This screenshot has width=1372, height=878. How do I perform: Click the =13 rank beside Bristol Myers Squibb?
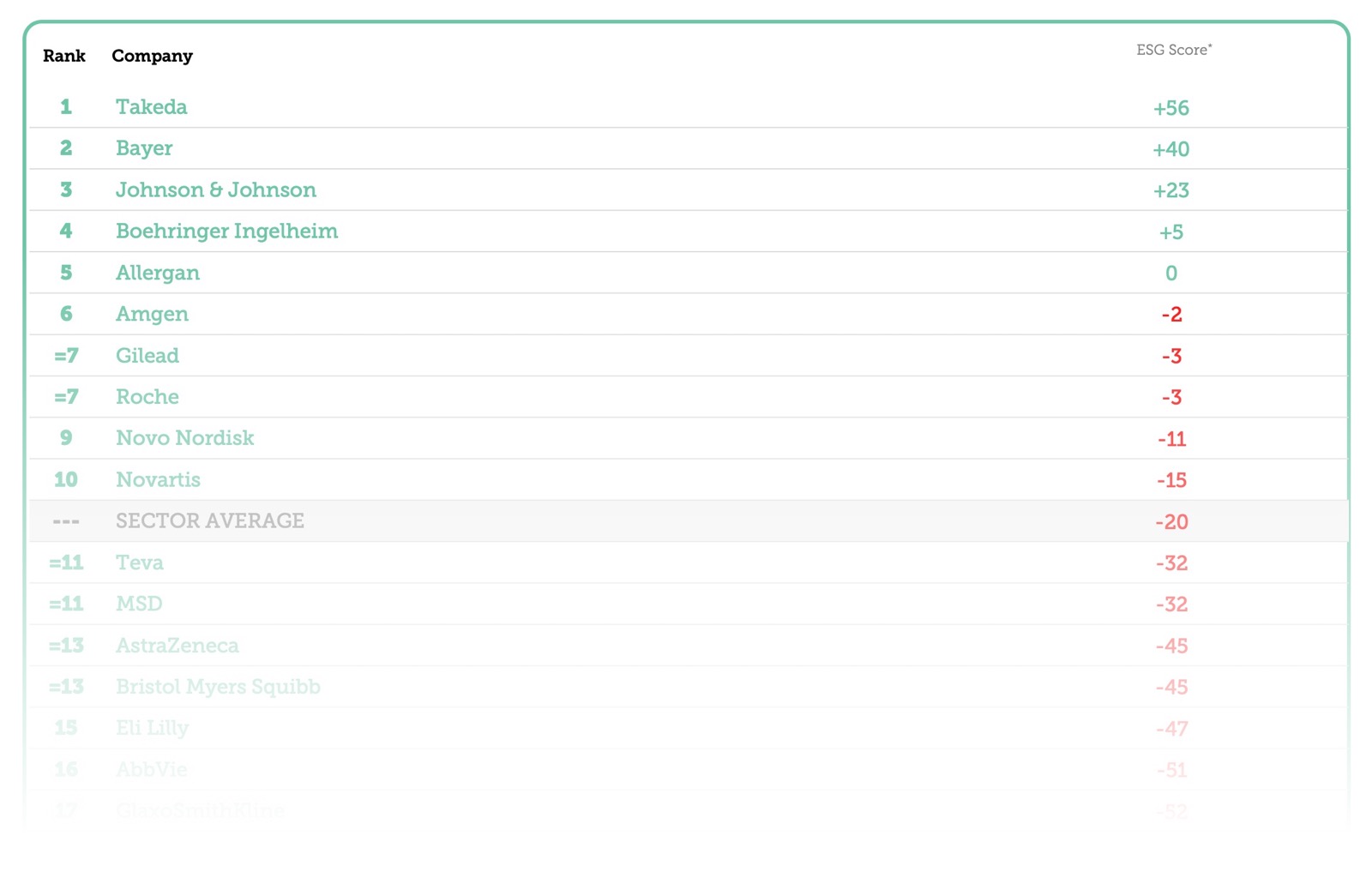66,686
